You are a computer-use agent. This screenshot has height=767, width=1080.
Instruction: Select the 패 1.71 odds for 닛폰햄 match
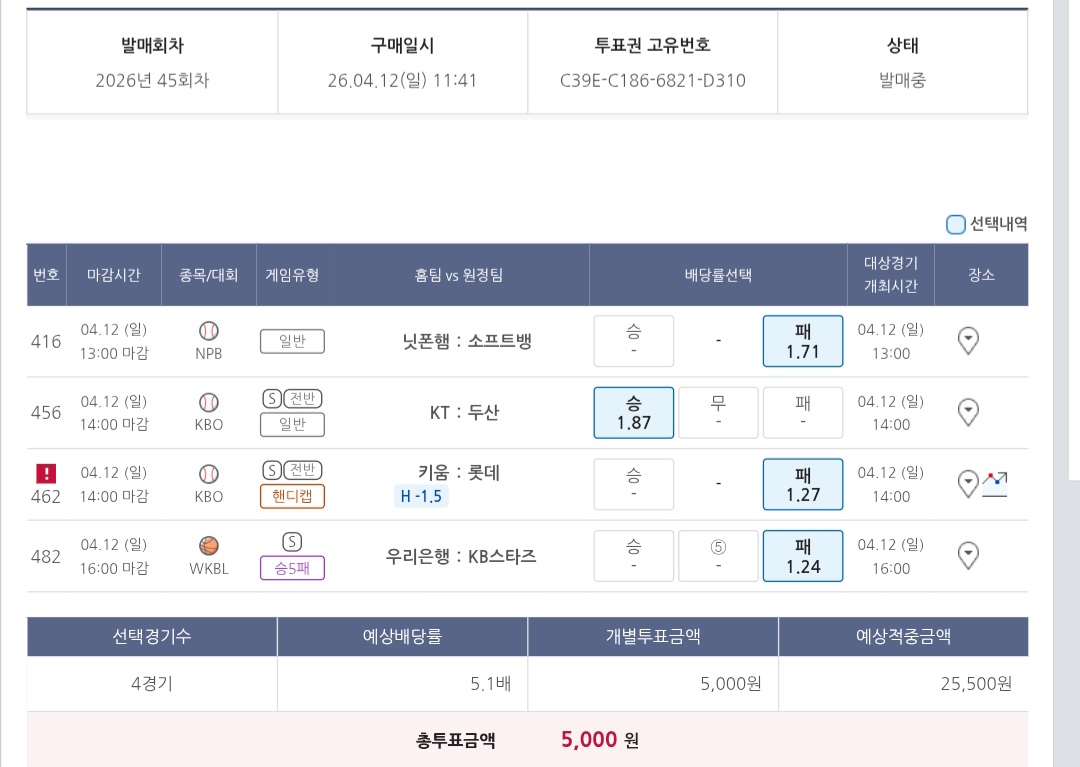tap(803, 341)
